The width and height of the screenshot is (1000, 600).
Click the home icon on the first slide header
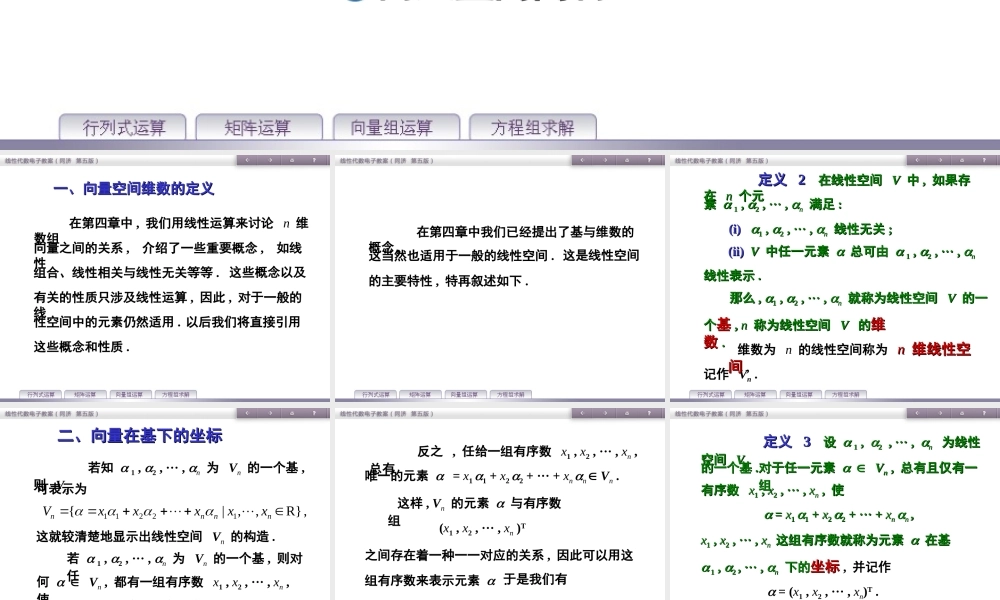291,159
